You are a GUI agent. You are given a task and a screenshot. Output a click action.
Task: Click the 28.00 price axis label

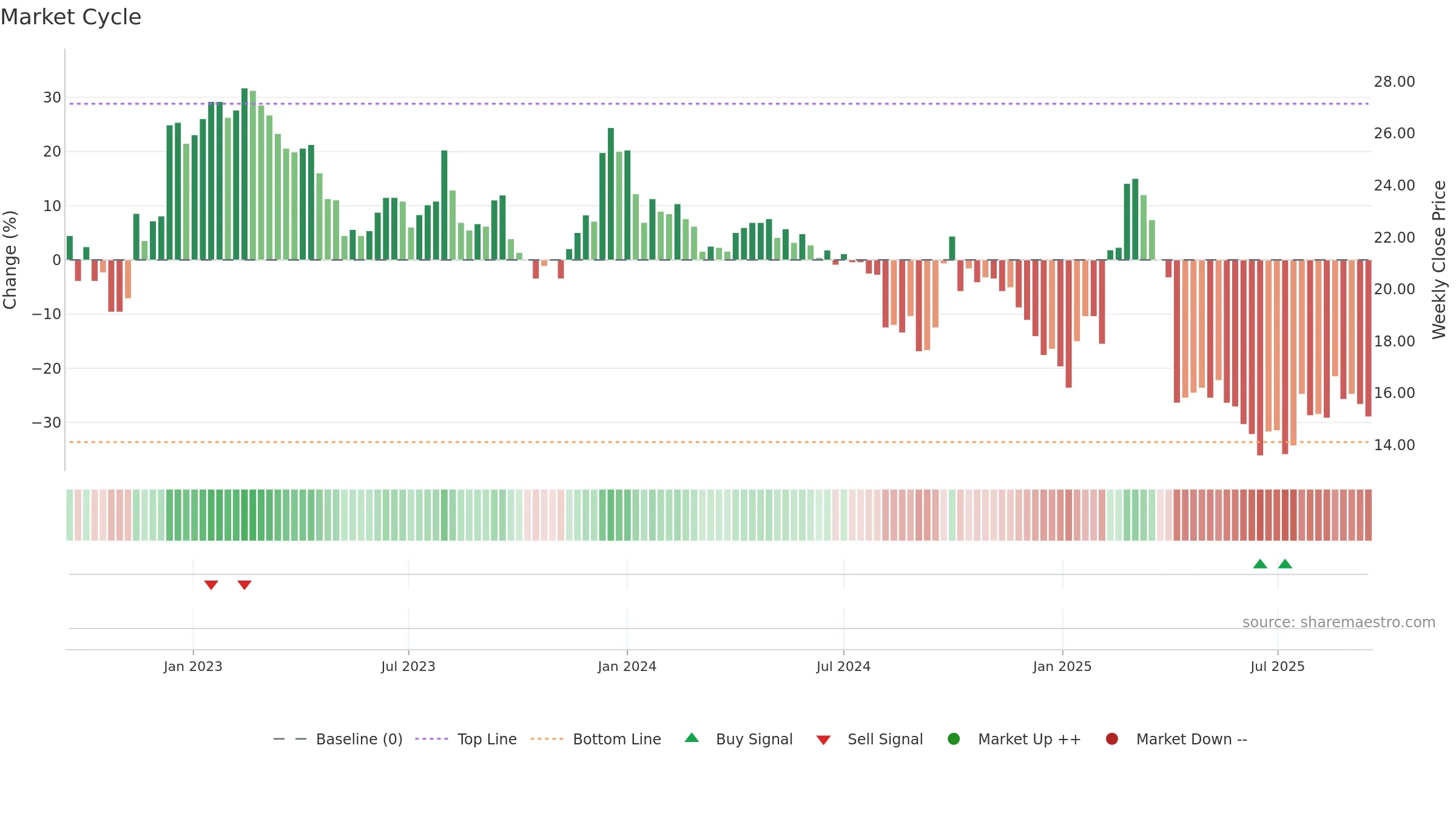[x=1394, y=81]
